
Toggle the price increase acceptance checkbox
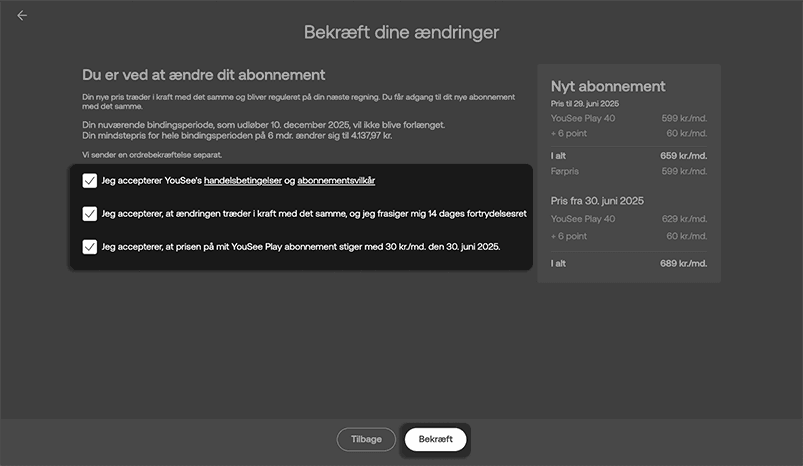pos(90,247)
